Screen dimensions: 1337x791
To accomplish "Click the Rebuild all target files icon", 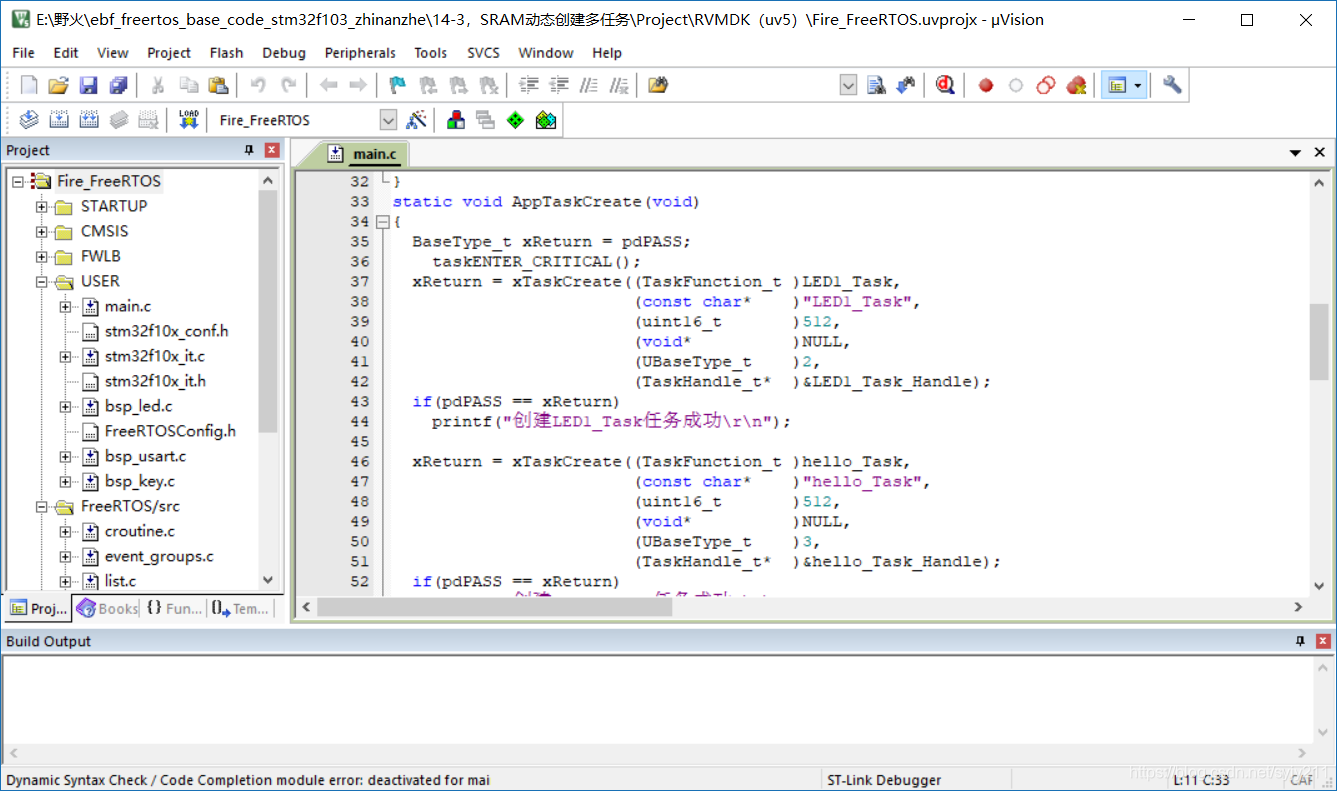I will point(89,120).
